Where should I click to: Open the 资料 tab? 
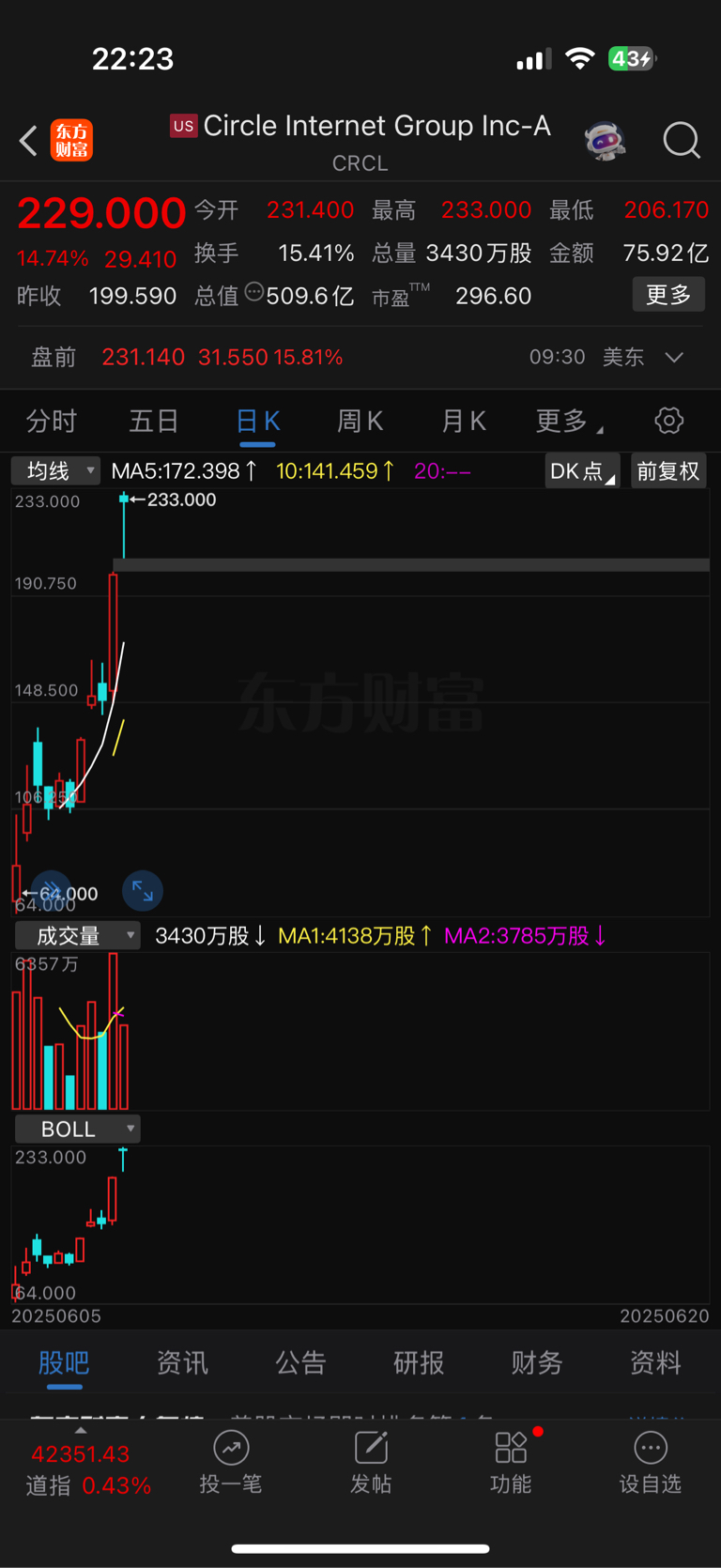(655, 1362)
